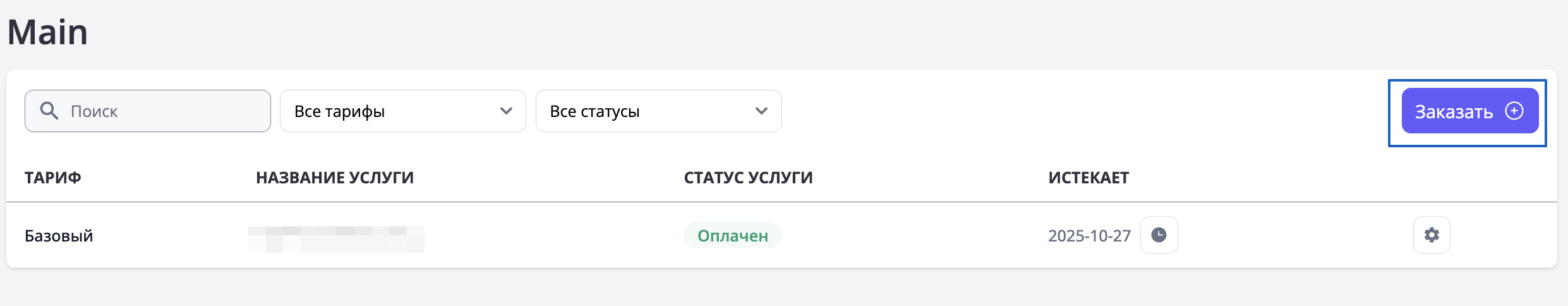The width and height of the screenshot is (1568, 306).
Task: Click the plus icon inside Заказать
Action: click(x=1514, y=111)
